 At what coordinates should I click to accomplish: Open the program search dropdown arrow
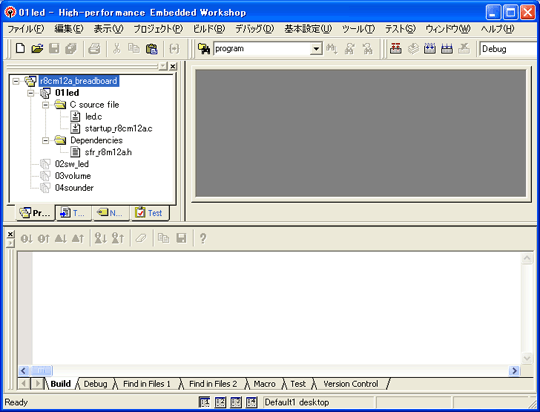point(316,49)
